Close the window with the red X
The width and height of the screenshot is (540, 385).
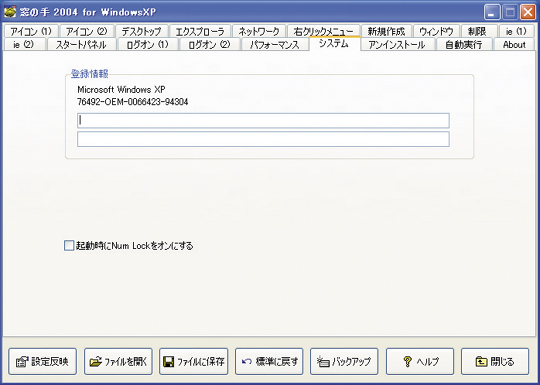point(528,13)
